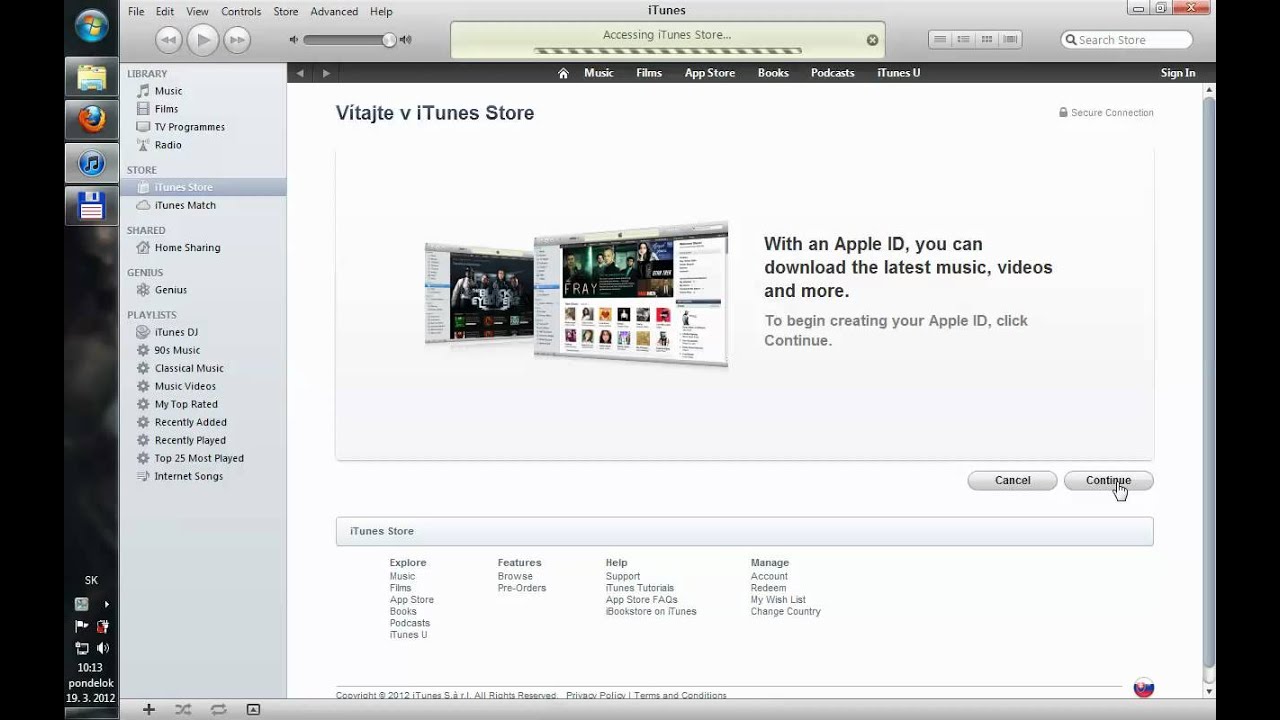Open iTunes Match in the sidebar
Viewport: 1280px width, 720px height.
pos(185,205)
